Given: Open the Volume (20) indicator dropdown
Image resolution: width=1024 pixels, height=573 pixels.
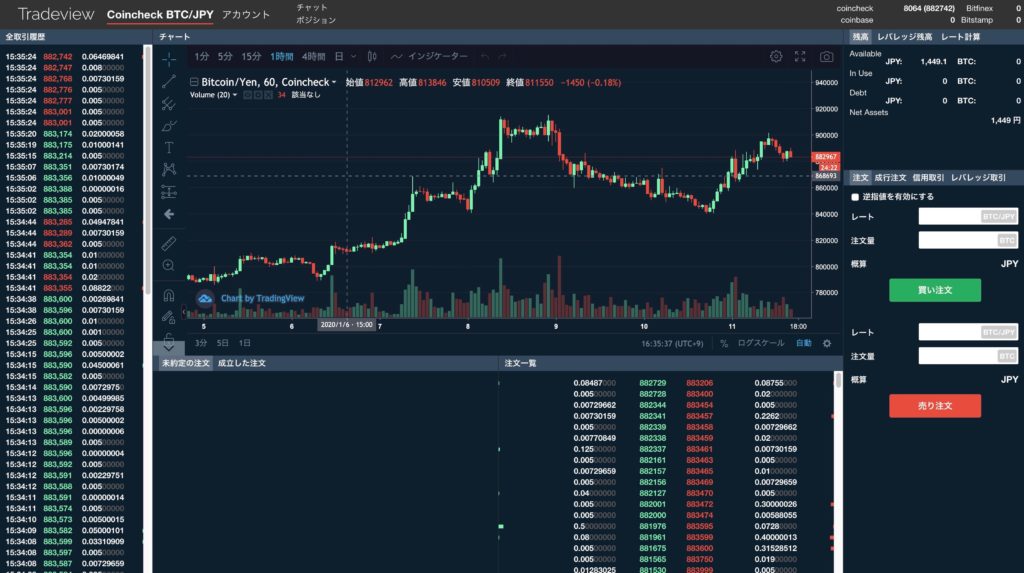Looking at the screenshot, I should point(236,95).
